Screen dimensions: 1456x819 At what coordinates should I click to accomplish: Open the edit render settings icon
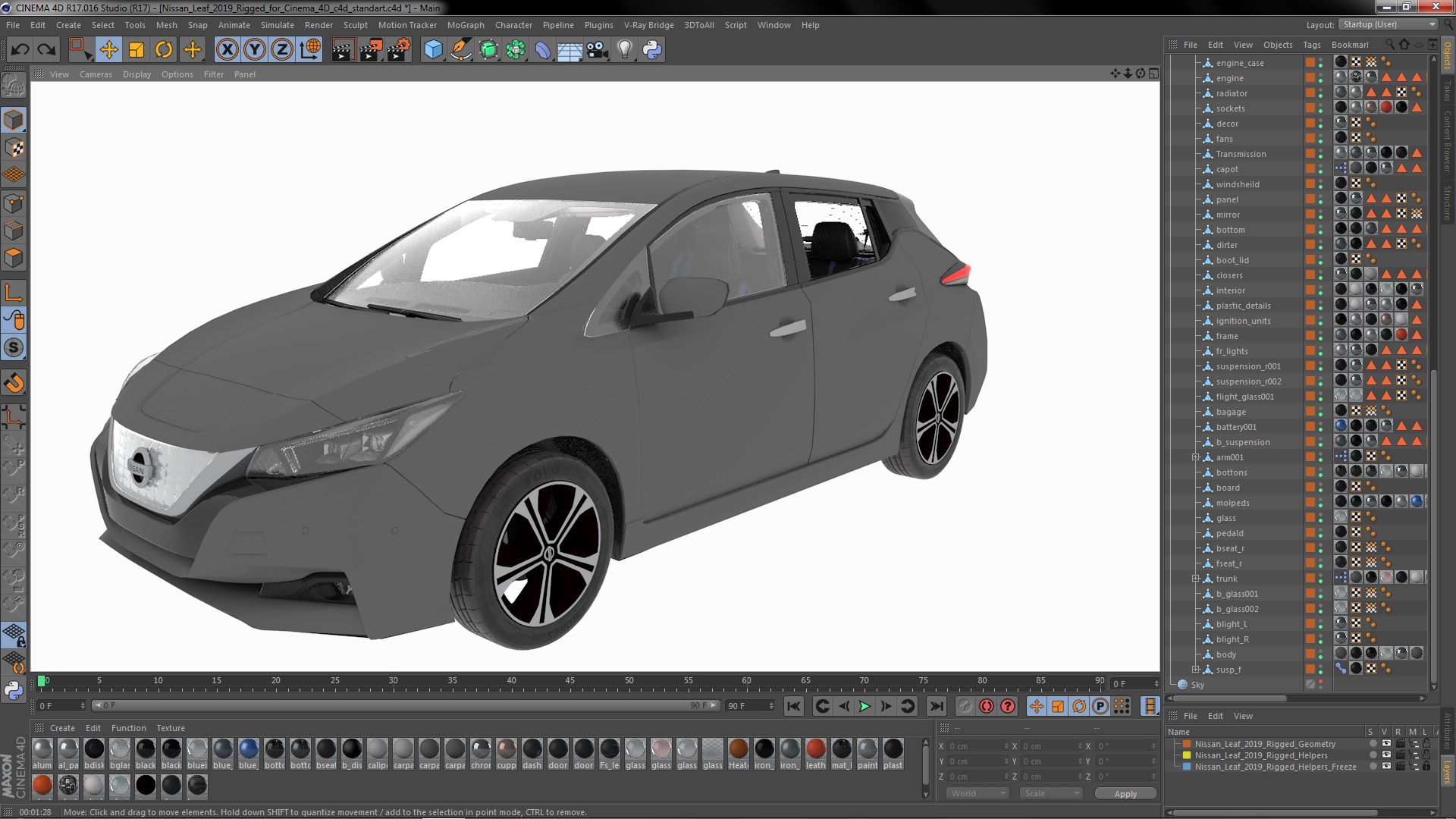[399, 50]
